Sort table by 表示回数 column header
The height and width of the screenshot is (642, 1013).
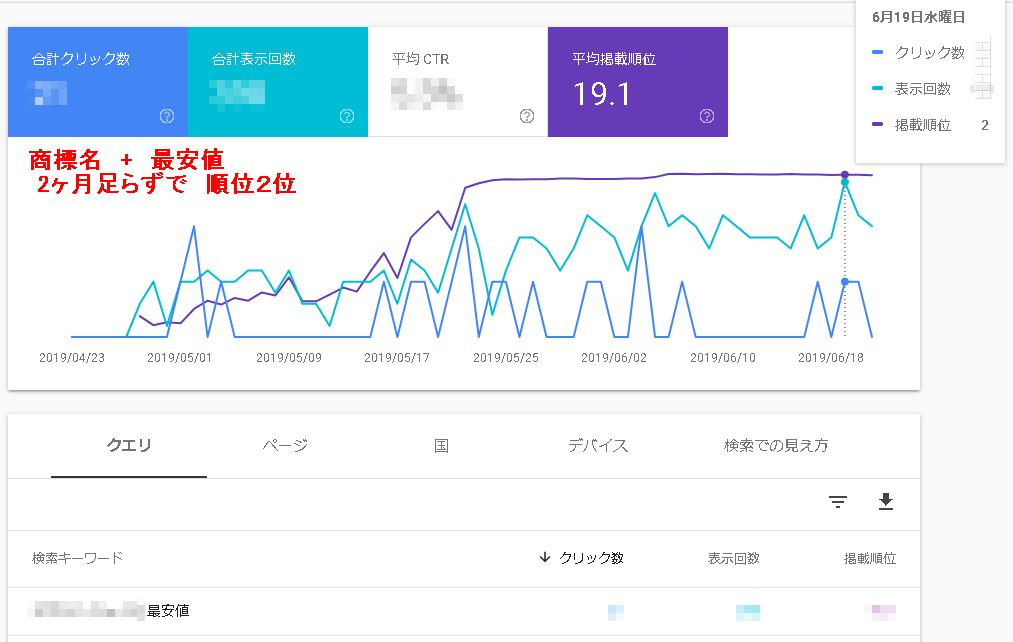(733, 558)
